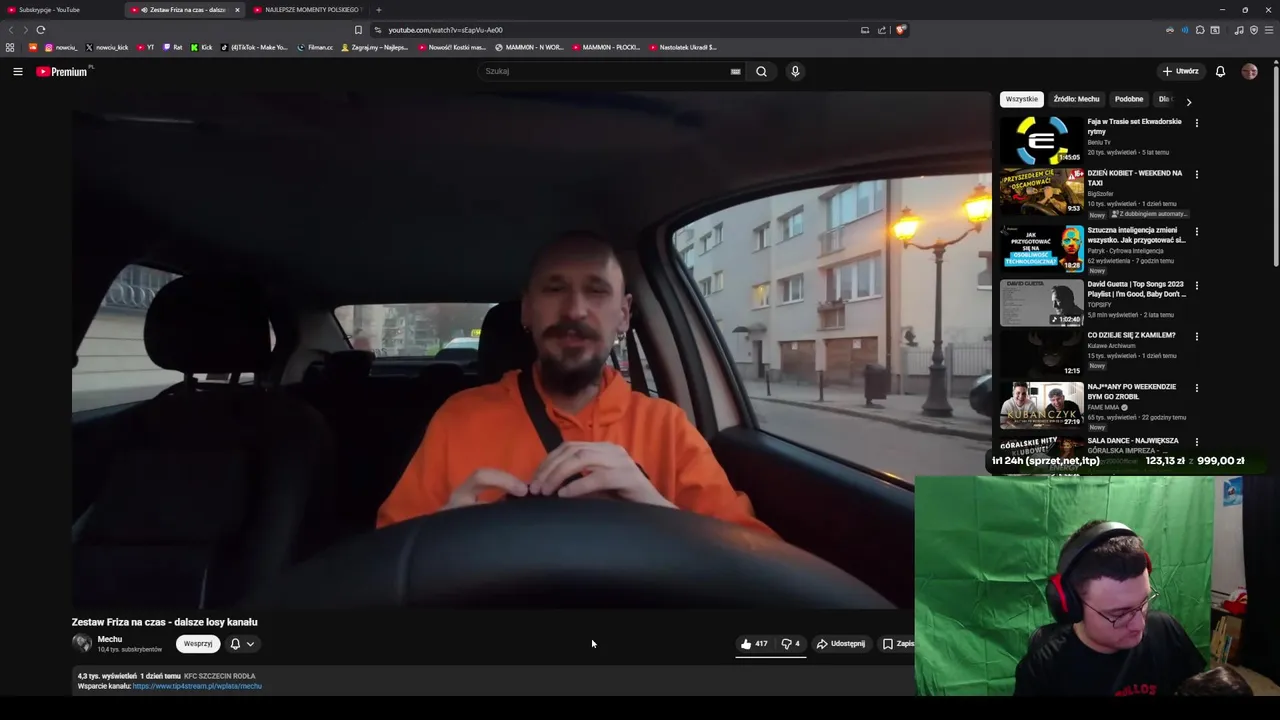
Task: Open the Nastolatek Ukradł bookmark
Action: click(x=683, y=47)
